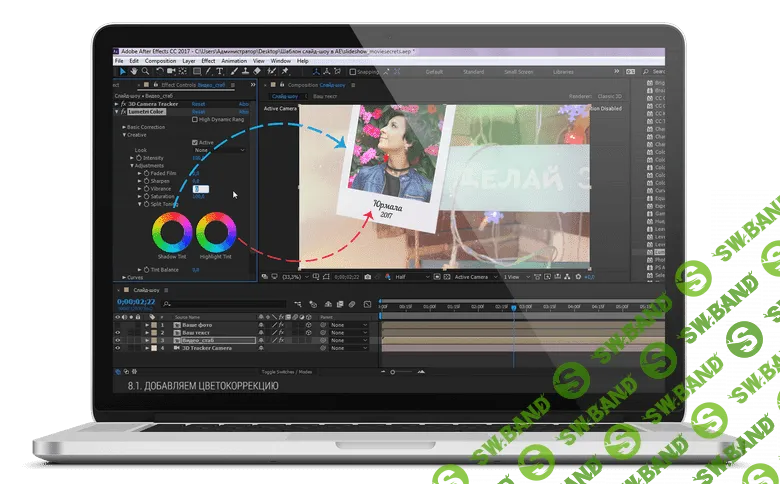Select the Hand tool
The height and width of the screenshot is (484, 780).
pos(134,72)
